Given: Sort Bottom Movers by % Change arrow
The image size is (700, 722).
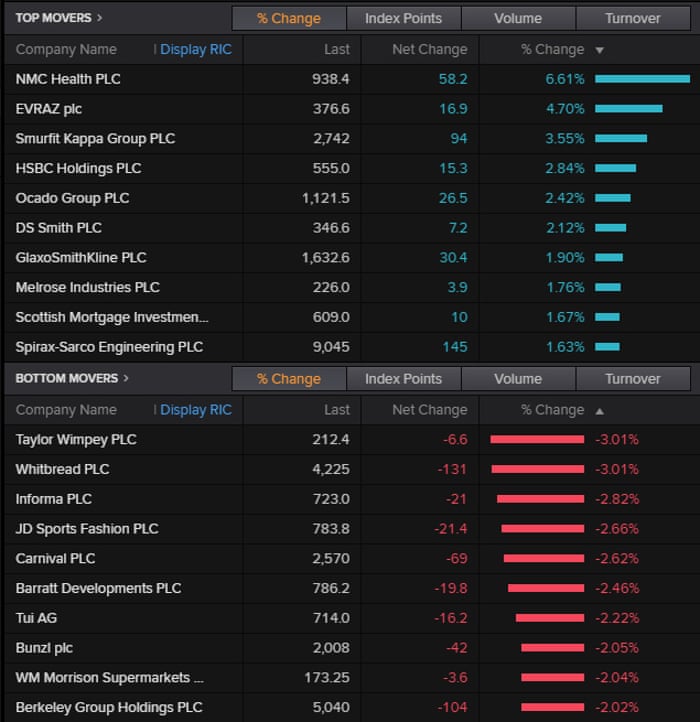Looking at the screenshot, I should click(599, 410).
